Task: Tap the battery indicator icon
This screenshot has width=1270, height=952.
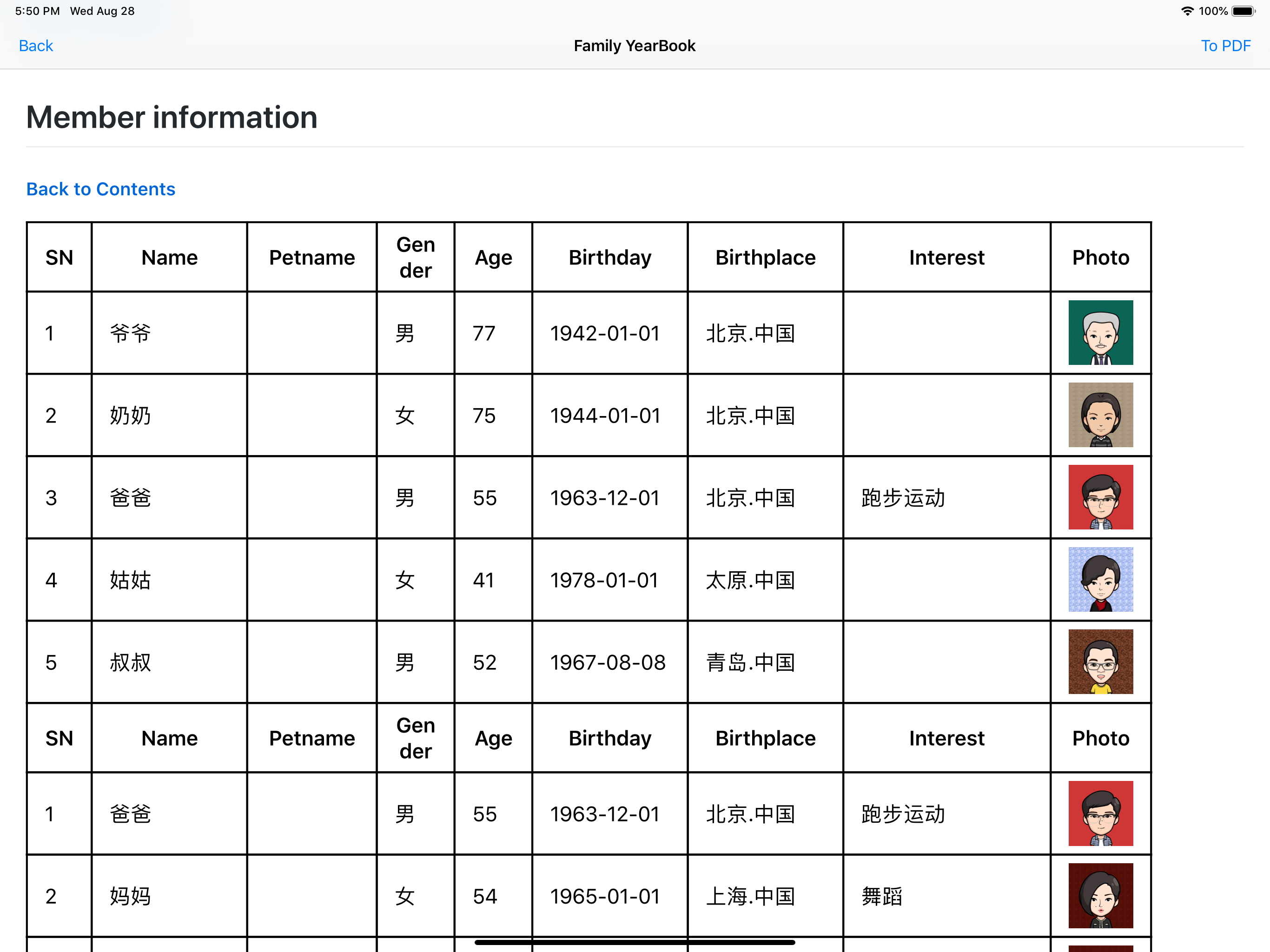Action: 1244,11
